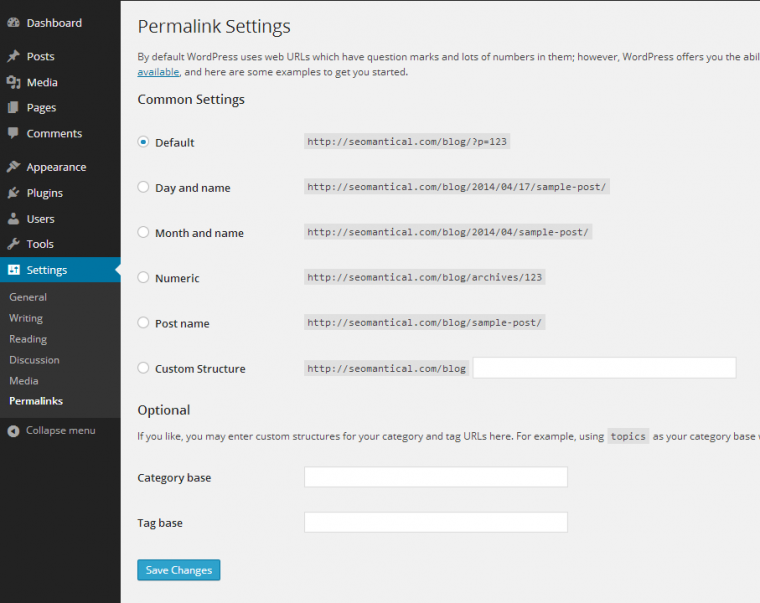The height and width of the screenshot is (603, 760).
Task: Click the Dashboard gauge icon
Action: click(x=14, y=22)
